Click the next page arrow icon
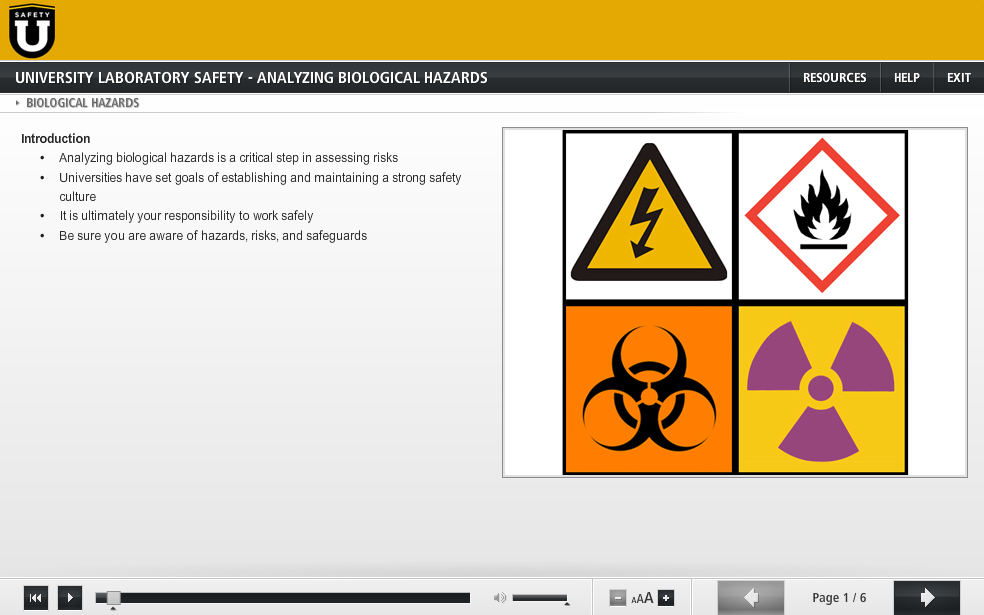 [926, 597]
